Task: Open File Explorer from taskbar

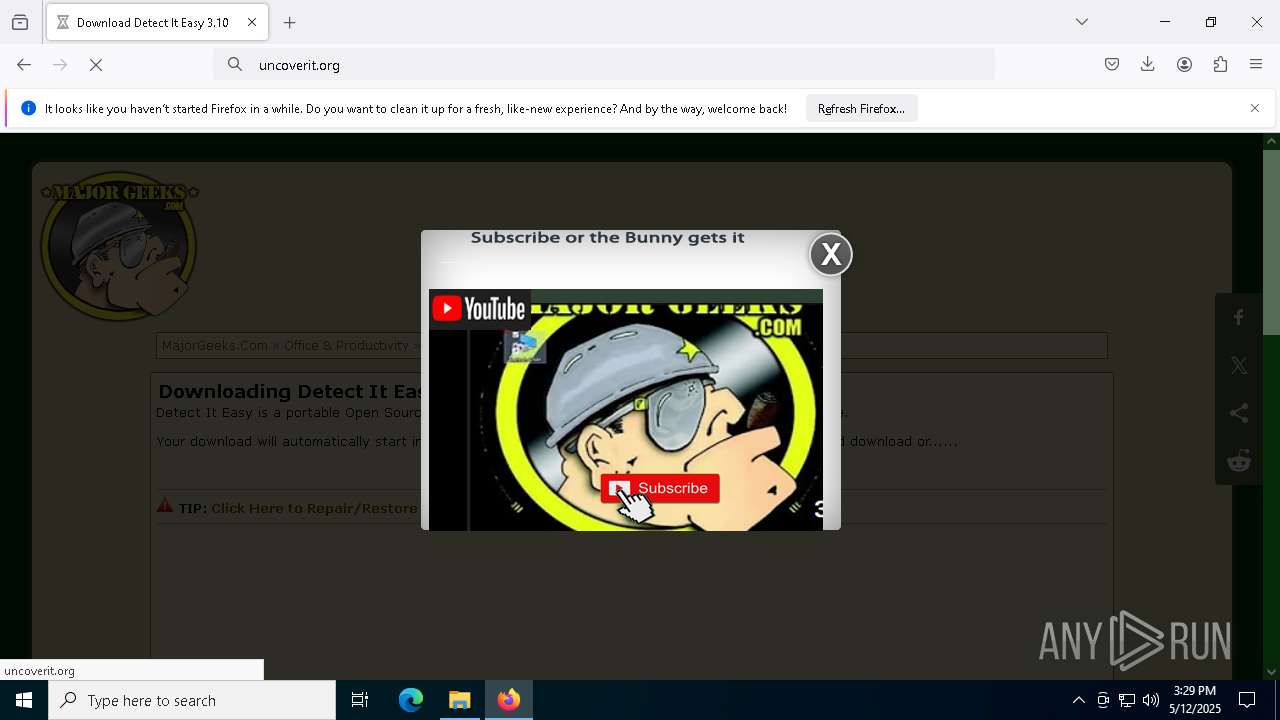Action: pyautogui.click(x=460, y=700)
